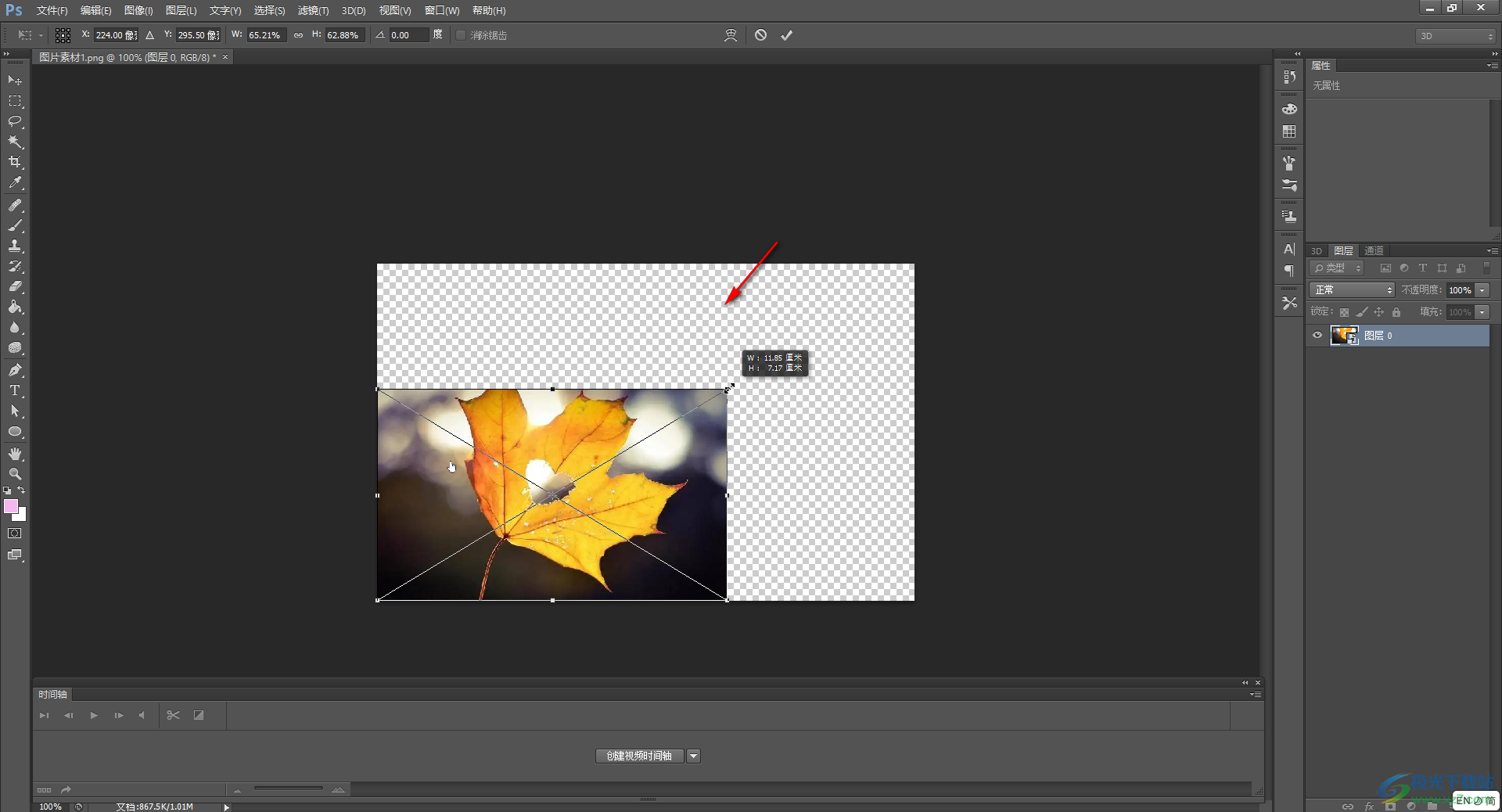The height and width of the screenshot is (812, 1502).
Task: Select the Crop tool
Action: pyautogui.click(x=15, y=162)
